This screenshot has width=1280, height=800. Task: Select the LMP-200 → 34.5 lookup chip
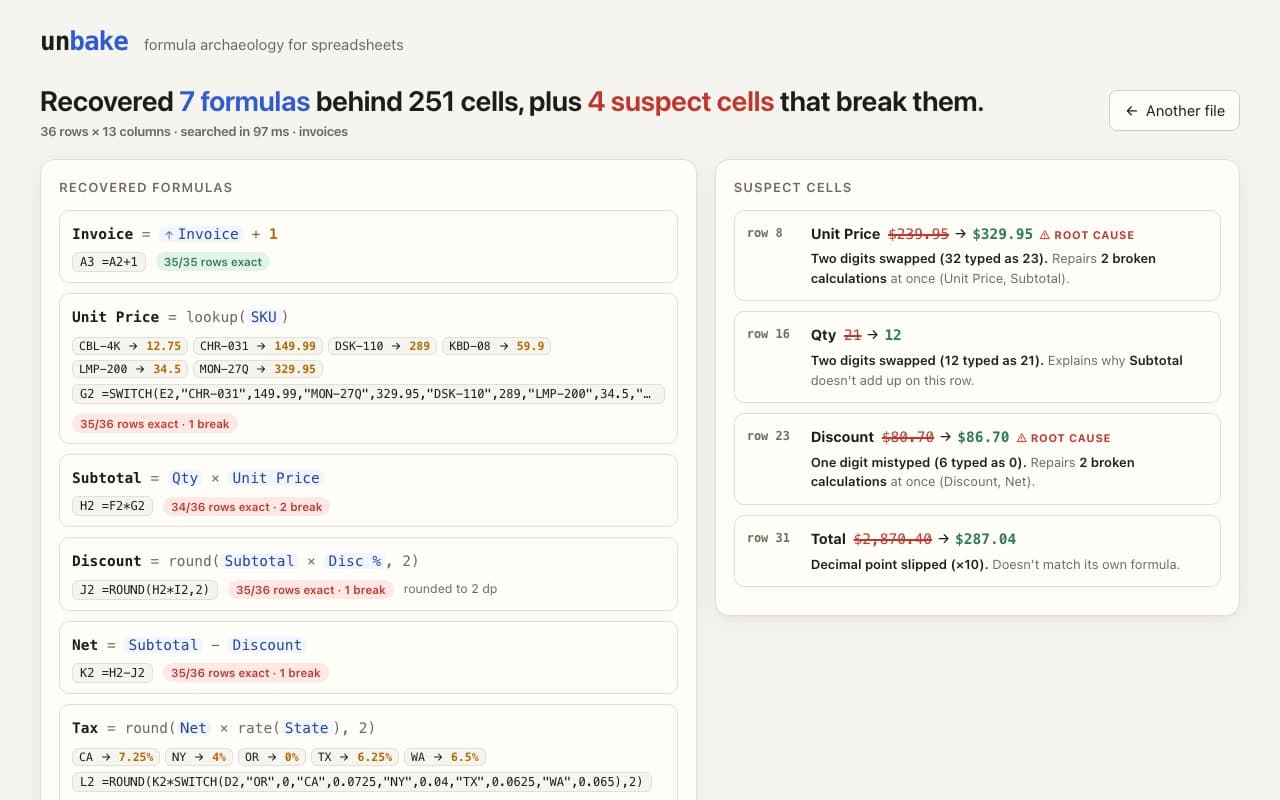click(130, 369)
